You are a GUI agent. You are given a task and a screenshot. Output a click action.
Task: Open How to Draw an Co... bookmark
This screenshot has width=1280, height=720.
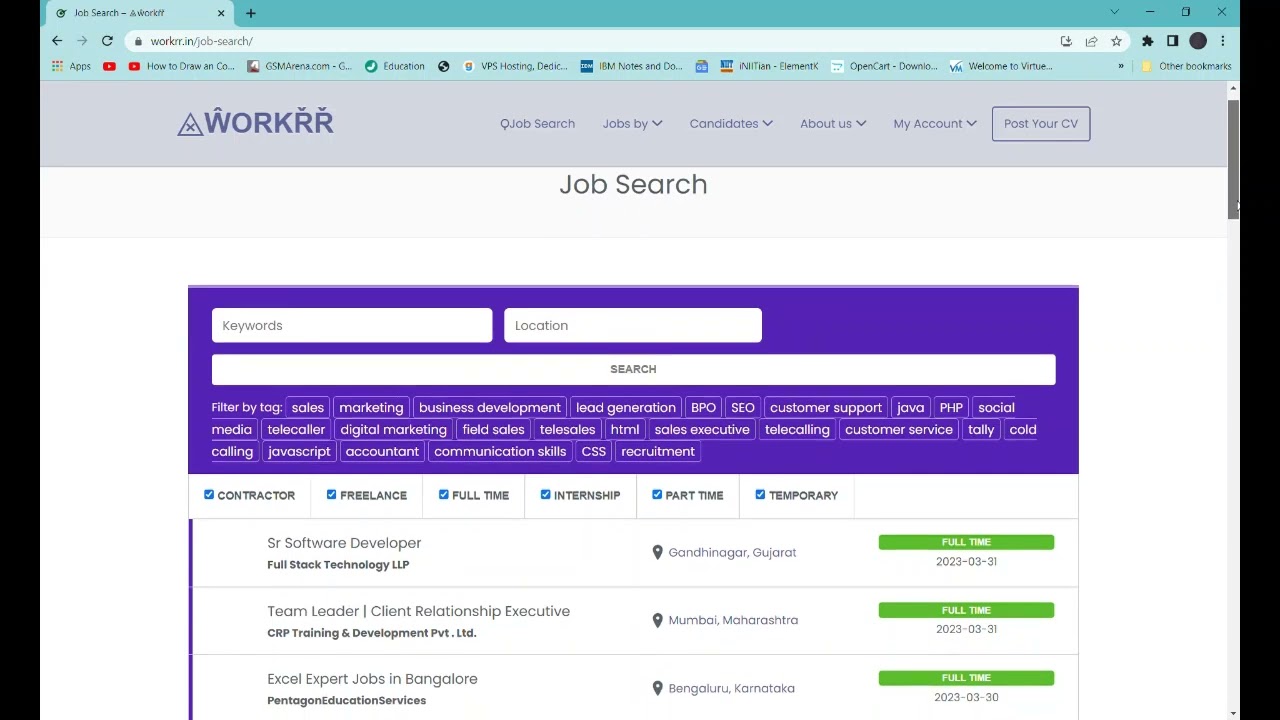tap(181, 66)
